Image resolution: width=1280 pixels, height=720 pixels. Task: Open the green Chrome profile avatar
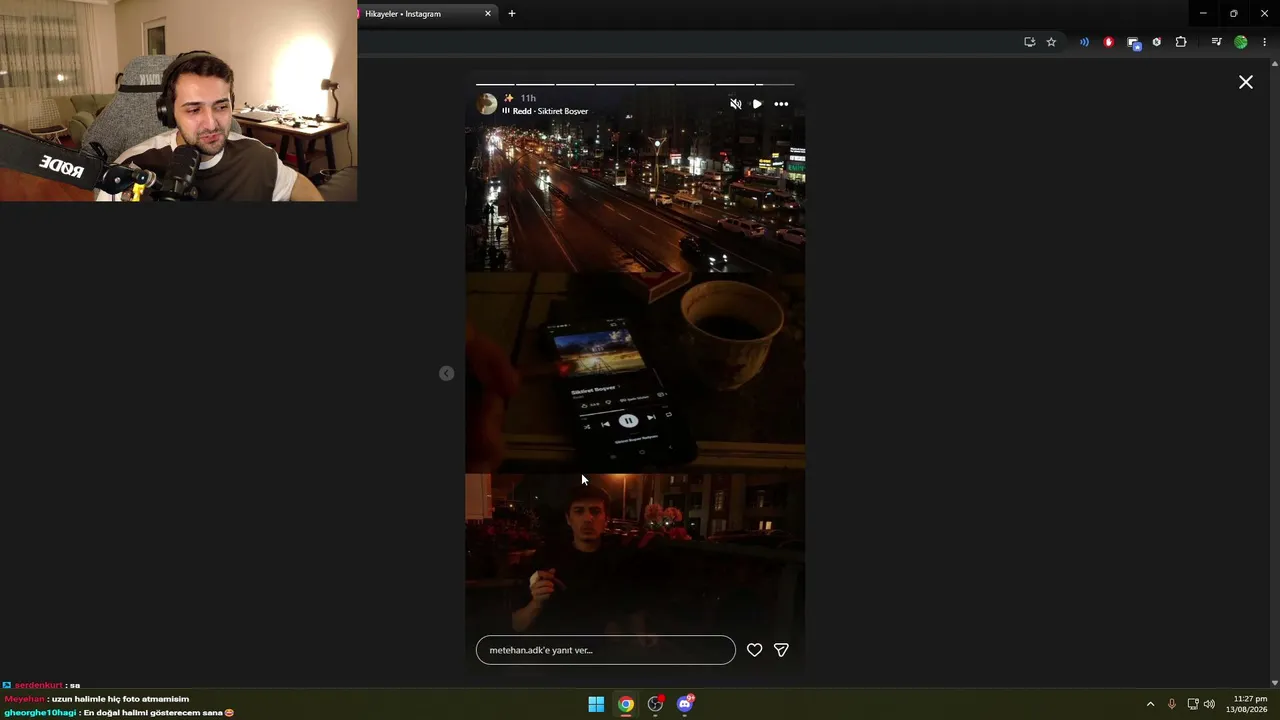(x=1241, y=42)
